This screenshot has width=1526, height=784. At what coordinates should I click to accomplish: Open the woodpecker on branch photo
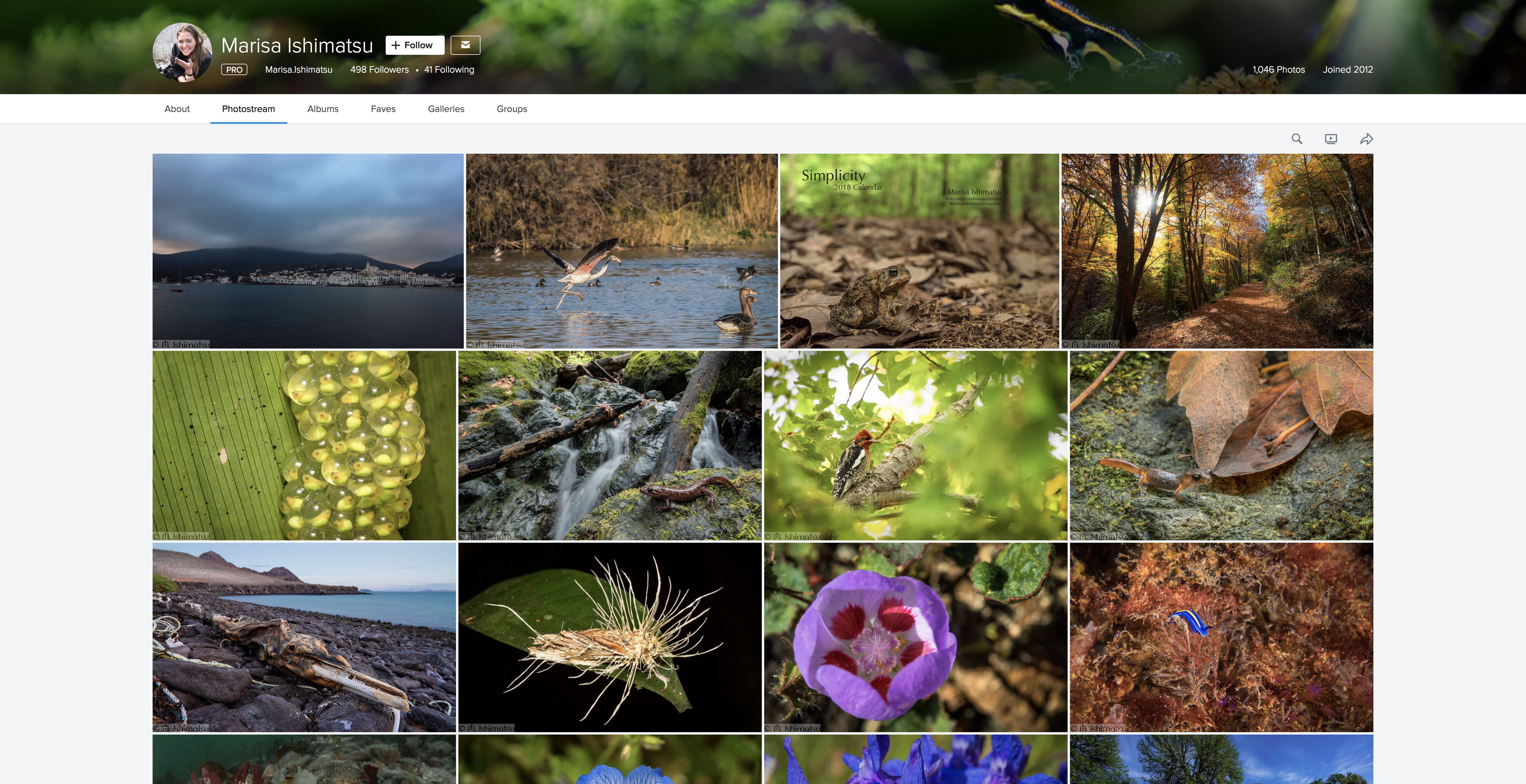coord(915,445)
